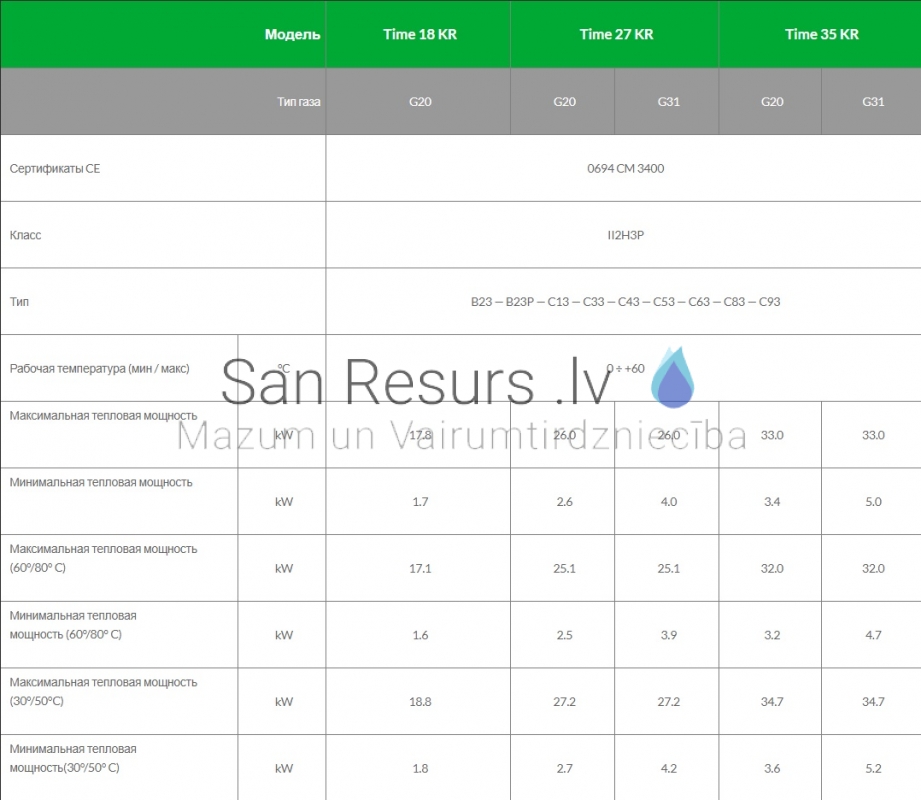This screenshot has width=921, height=800.
Task: Click kW unit in the 17.1 row
Action: (x=284, y=568)
